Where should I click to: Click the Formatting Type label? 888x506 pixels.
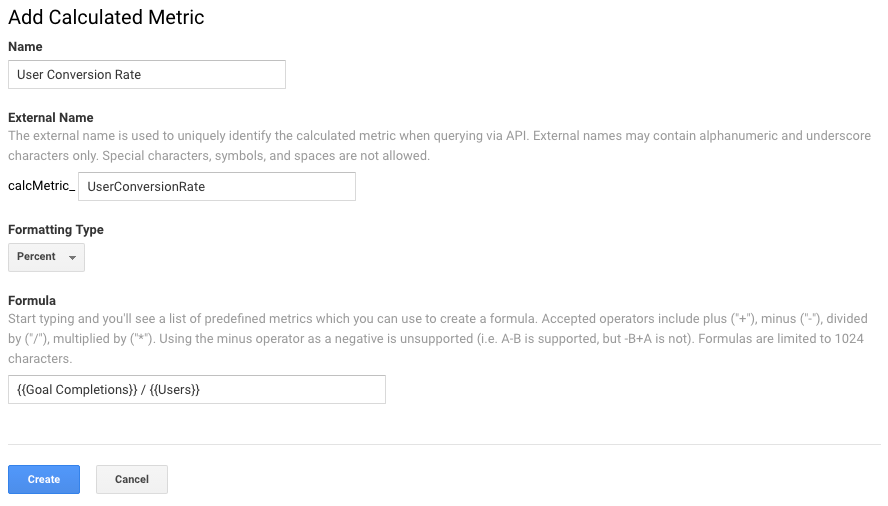[56, 229]
